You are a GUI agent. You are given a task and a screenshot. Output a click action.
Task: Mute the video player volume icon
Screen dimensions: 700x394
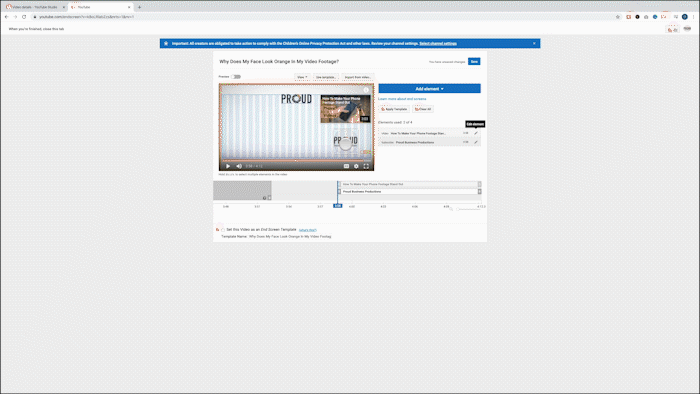tap(239, 166)
